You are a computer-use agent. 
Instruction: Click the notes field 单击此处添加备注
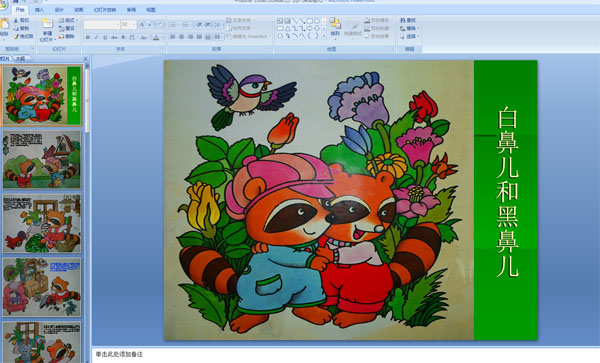click(x=119, y=355)
